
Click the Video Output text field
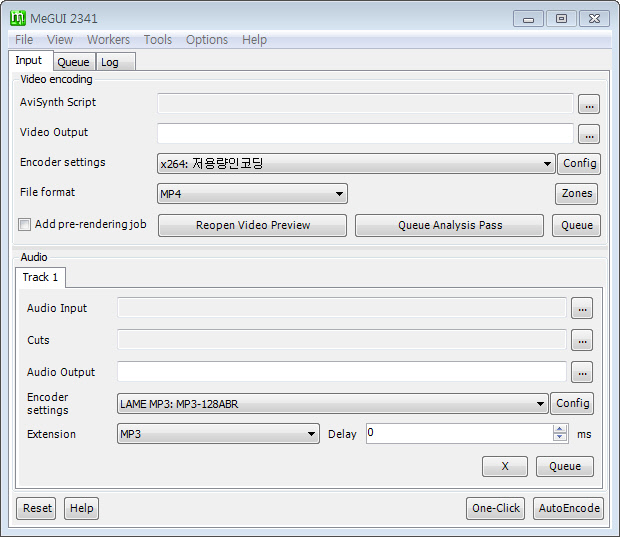point(365,134)
